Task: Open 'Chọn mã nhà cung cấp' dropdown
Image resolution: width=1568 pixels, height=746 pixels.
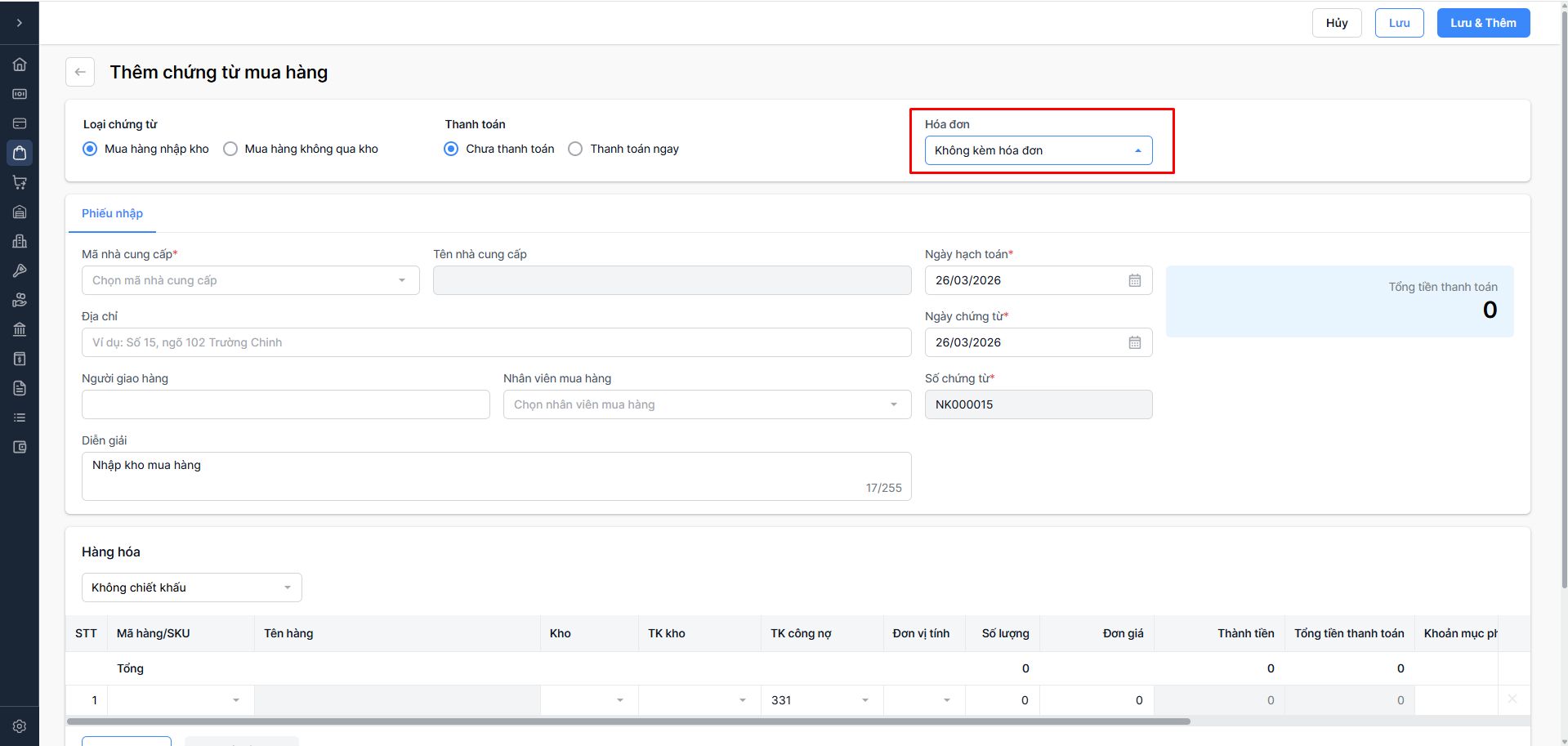Action: coord(250,280)
